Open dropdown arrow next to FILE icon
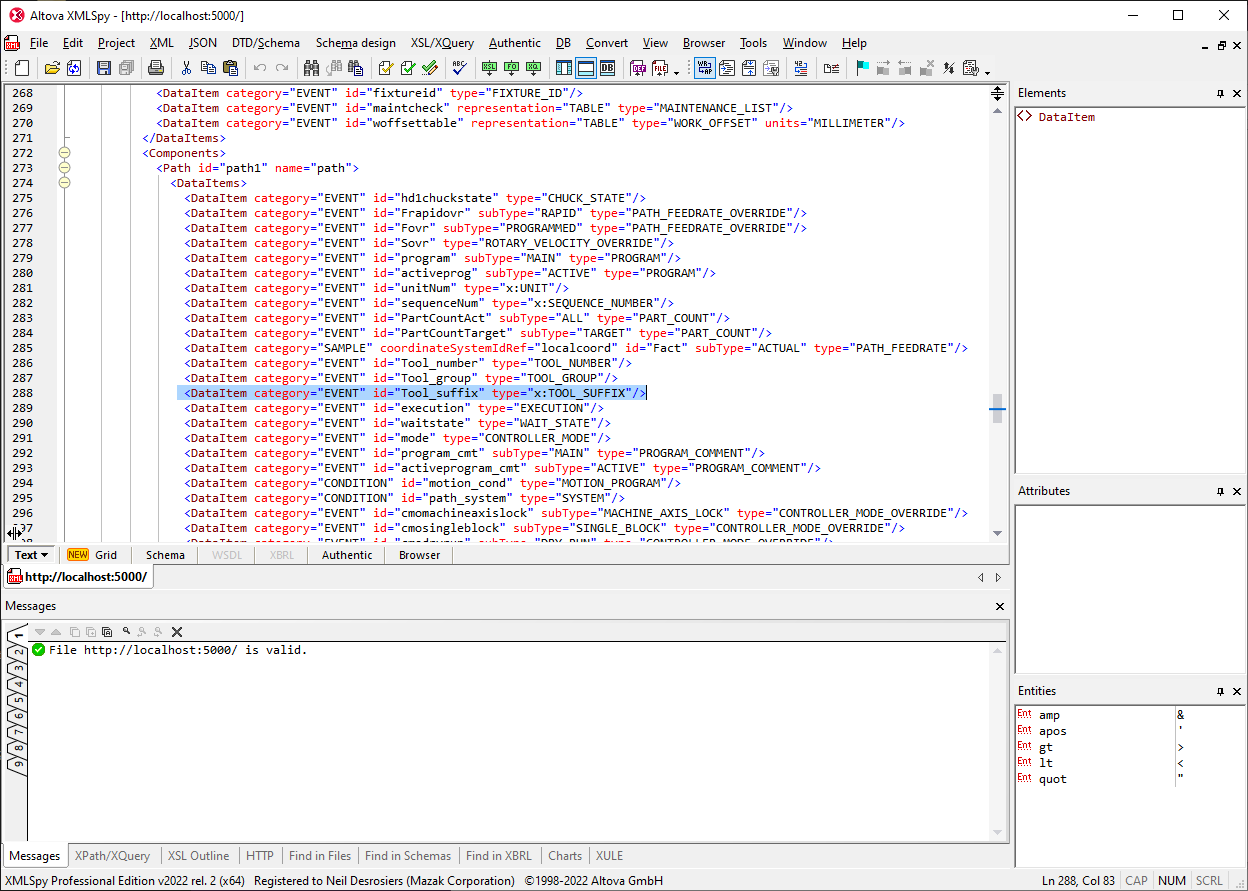Viewport: 1248px width, 891px height. pyautogui.click(x=676, y=72)
